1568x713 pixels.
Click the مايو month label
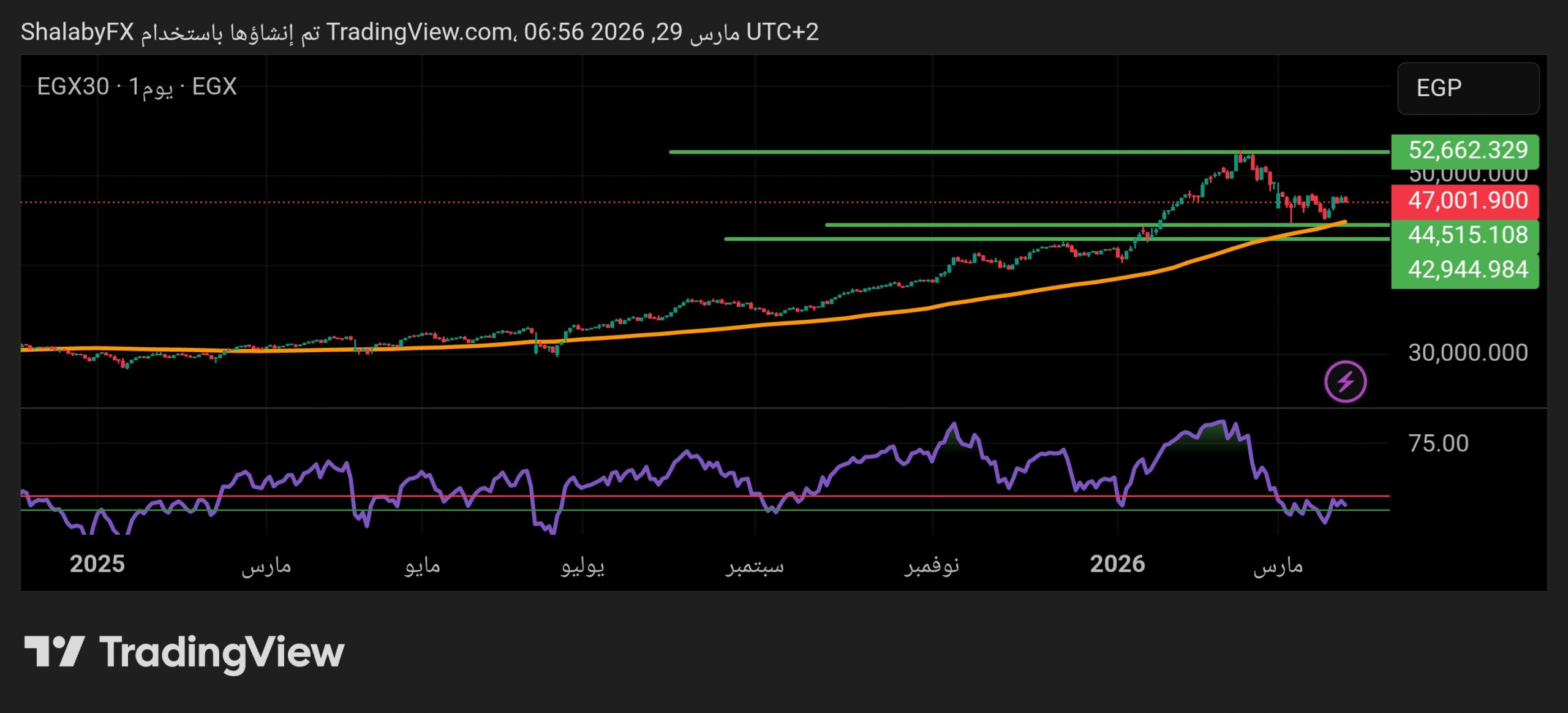pyautogui.click(x=422, y=565)
